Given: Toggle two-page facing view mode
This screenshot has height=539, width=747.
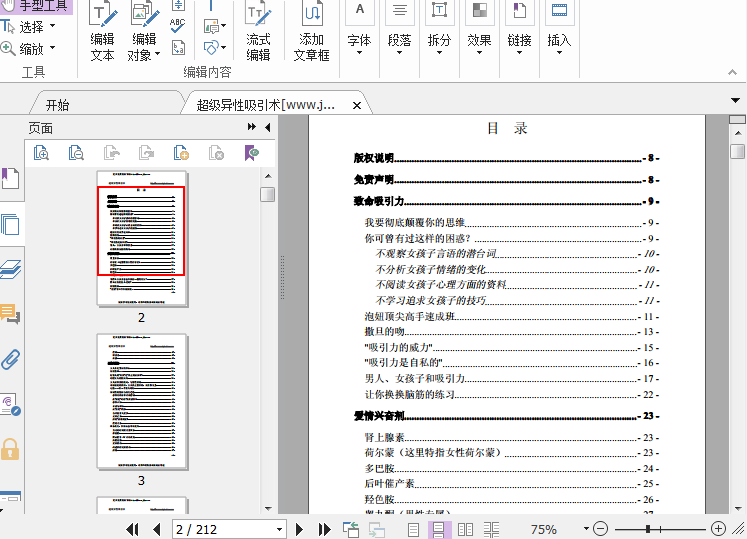Looking at the screenshot, I should [x=466, y=529].
